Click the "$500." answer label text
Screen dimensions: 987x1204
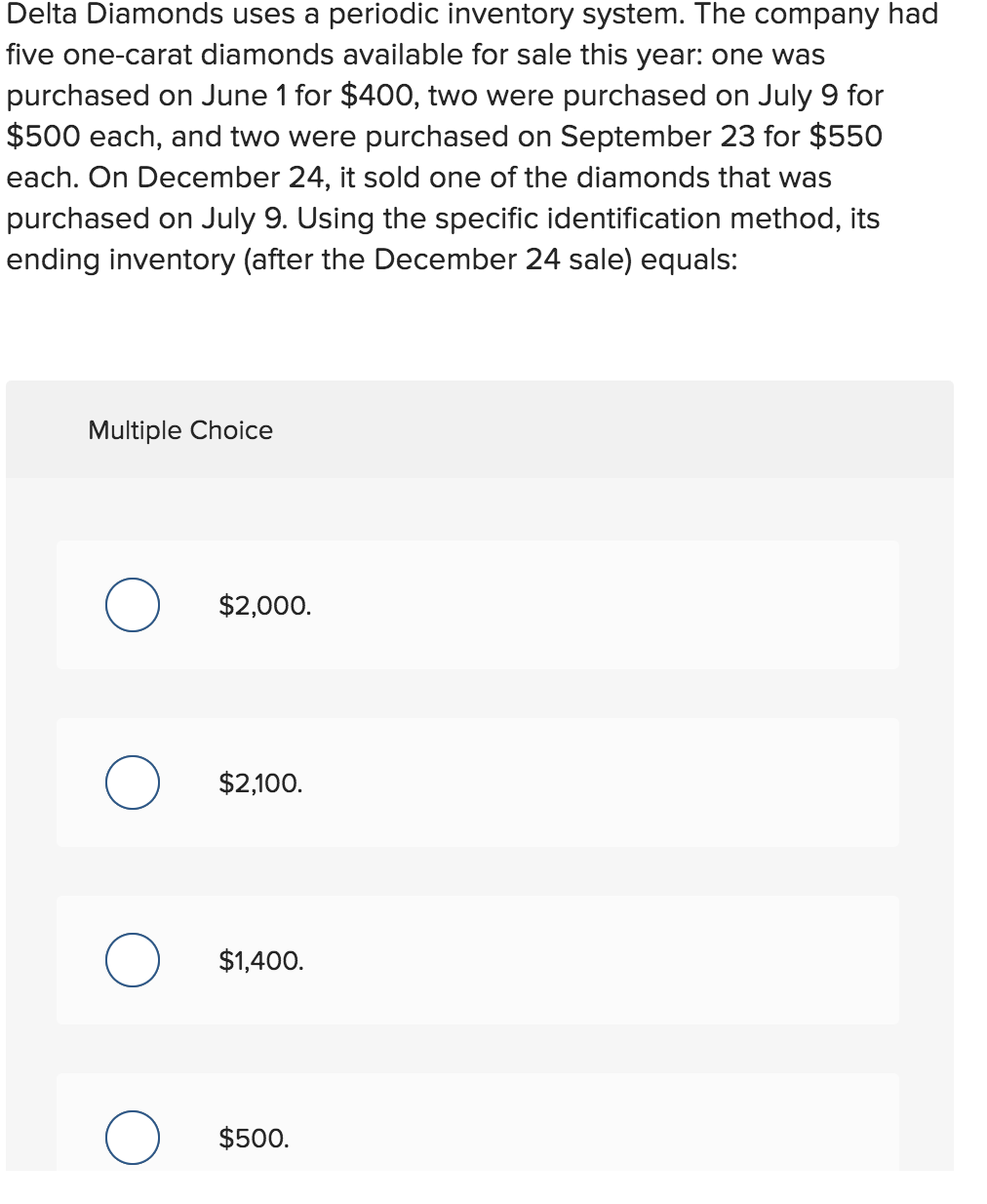pyautogui.click(x=254, y=1139)
